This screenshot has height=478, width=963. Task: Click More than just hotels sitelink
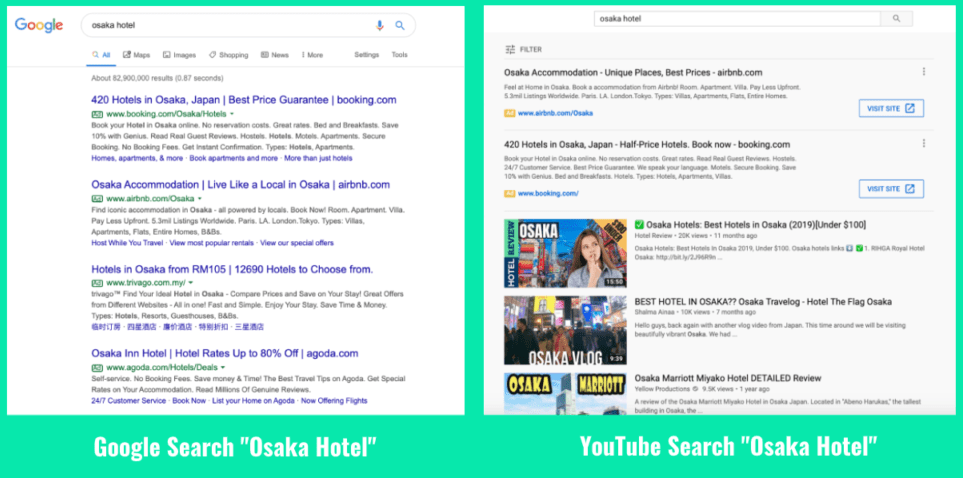pos(318,158)
